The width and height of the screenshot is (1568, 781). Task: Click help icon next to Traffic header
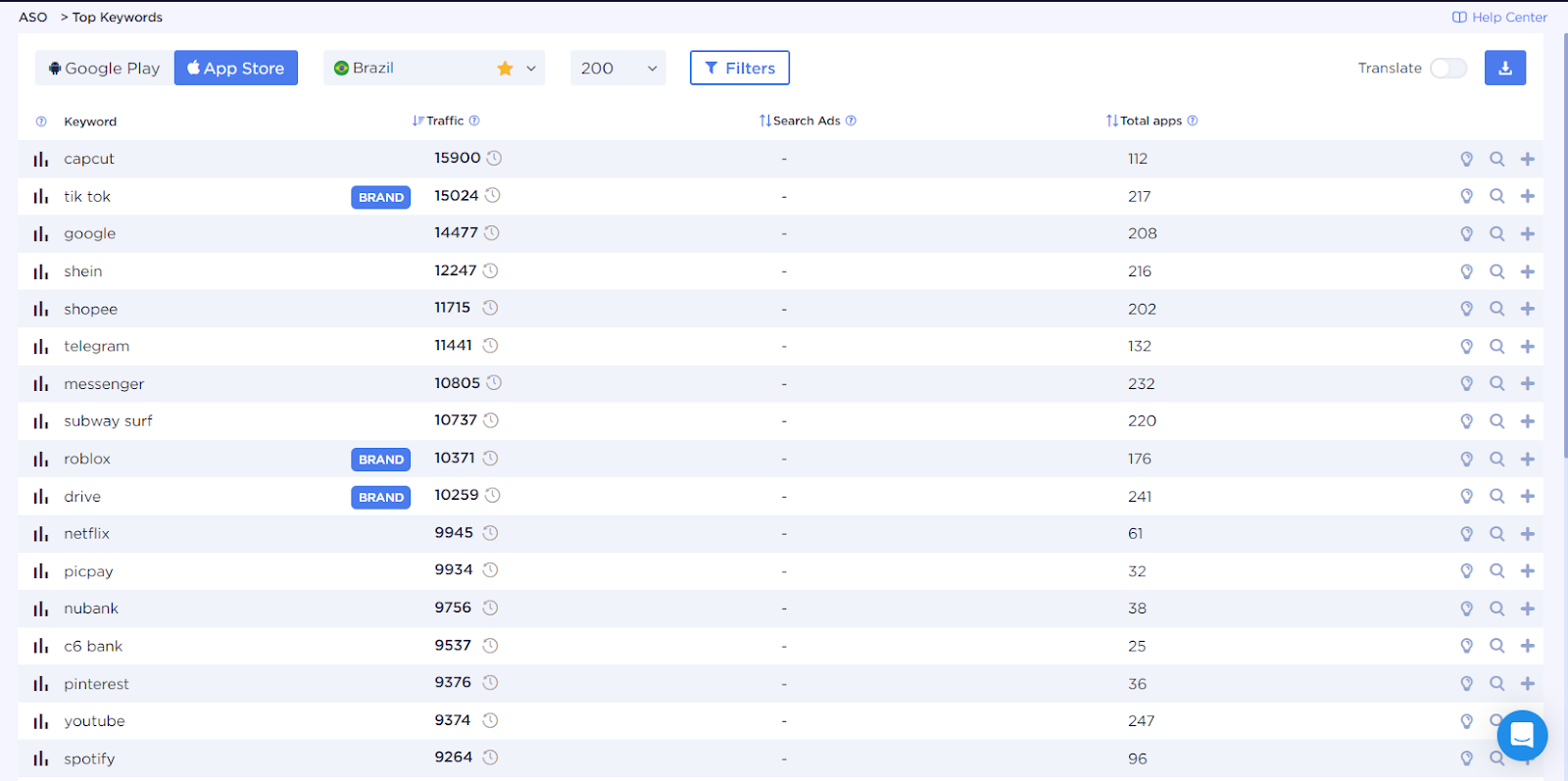[474, 121]
